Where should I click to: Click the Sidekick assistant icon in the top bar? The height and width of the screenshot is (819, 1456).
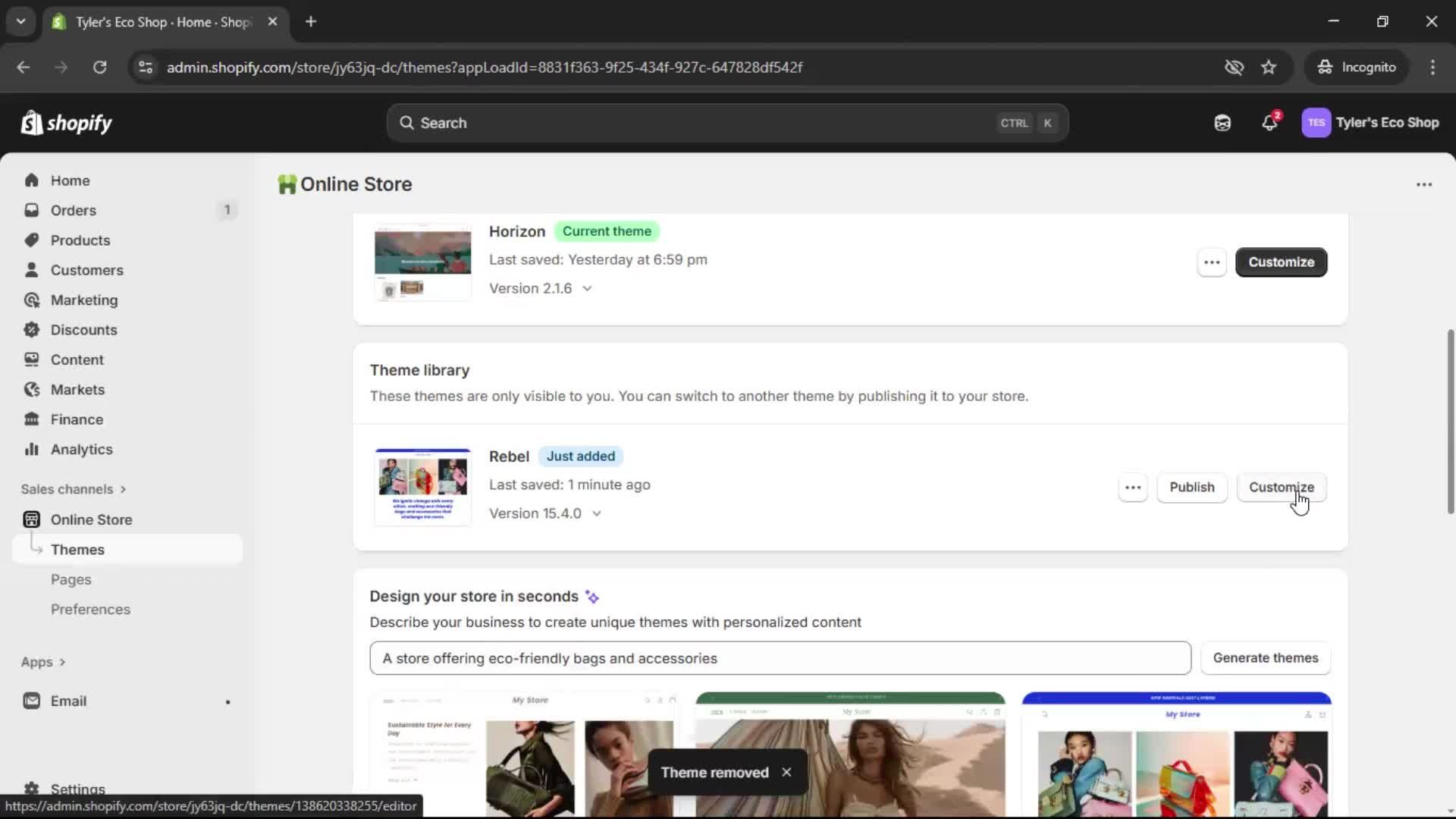[1222, 123]
